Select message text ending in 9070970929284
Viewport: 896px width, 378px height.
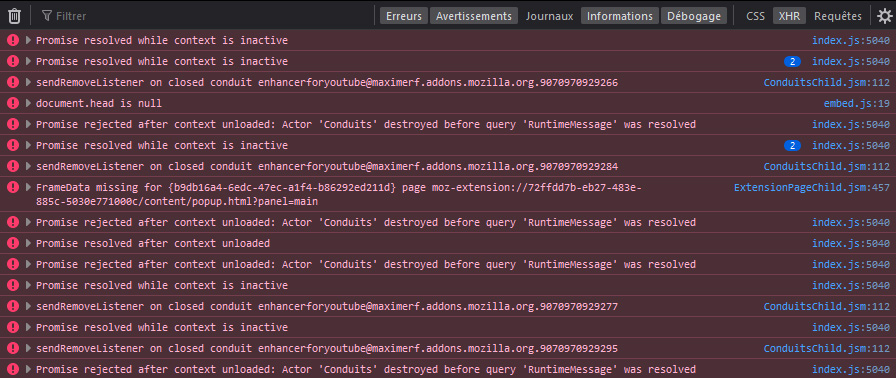click(x=327, y=166)
